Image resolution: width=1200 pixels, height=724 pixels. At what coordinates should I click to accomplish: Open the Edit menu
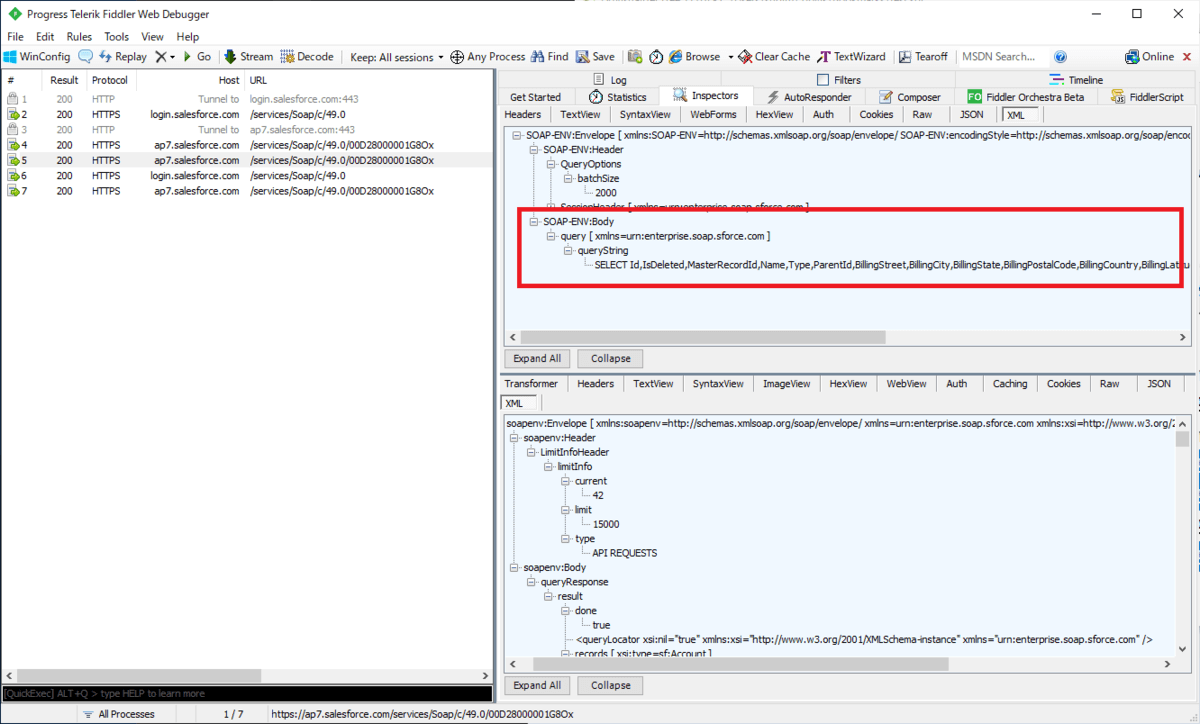[45, 37]
